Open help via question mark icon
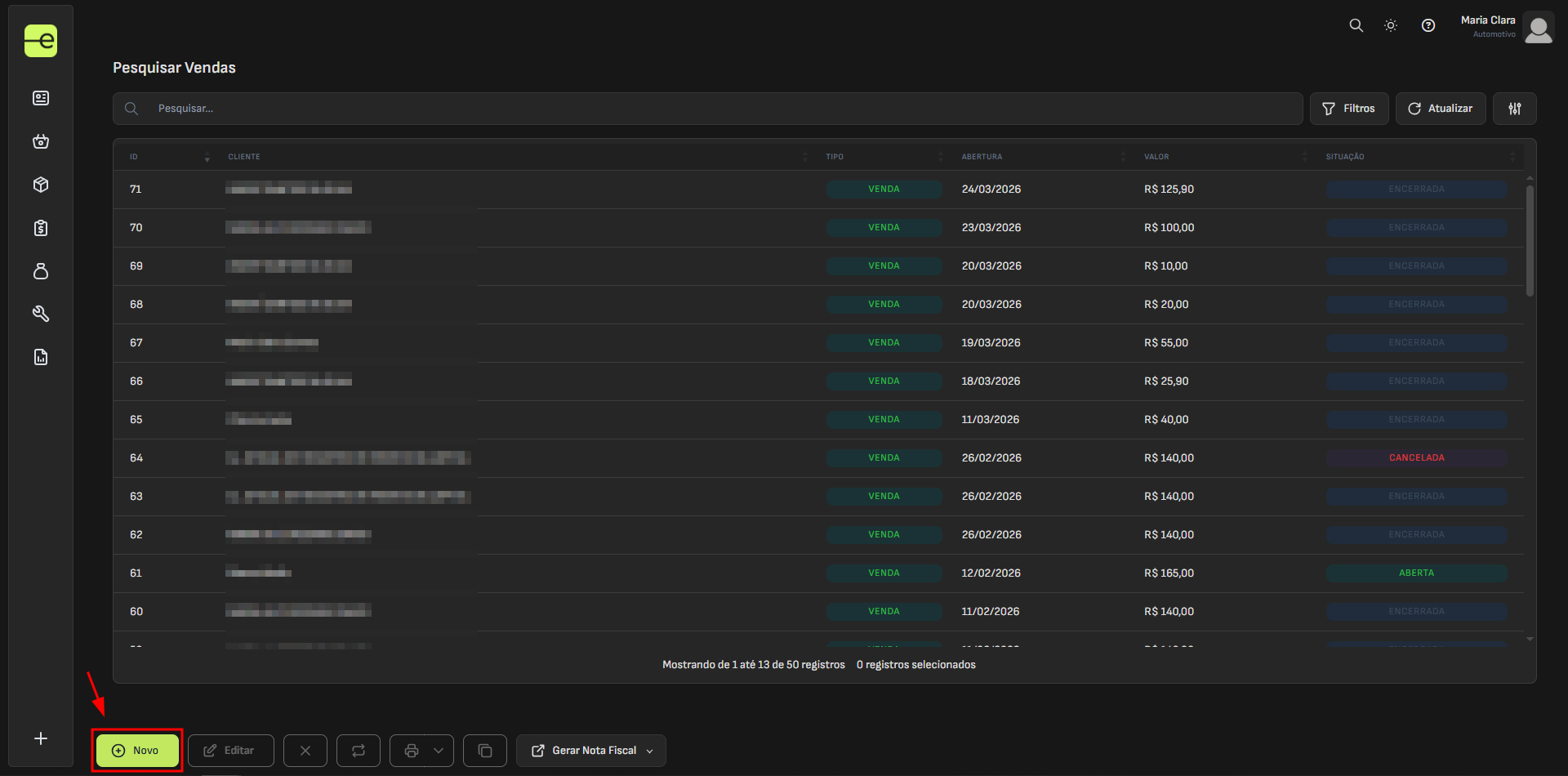 coord(1428,25)
